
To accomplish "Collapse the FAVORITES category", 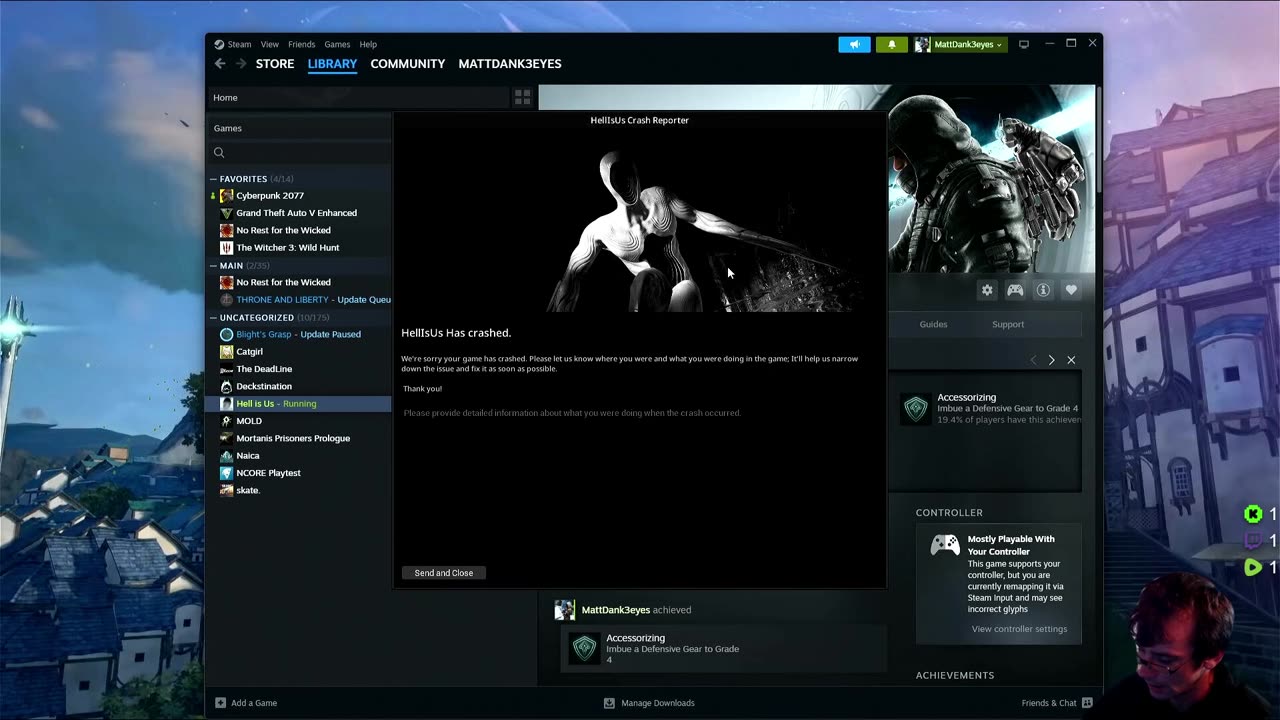I will pos(213,179).
